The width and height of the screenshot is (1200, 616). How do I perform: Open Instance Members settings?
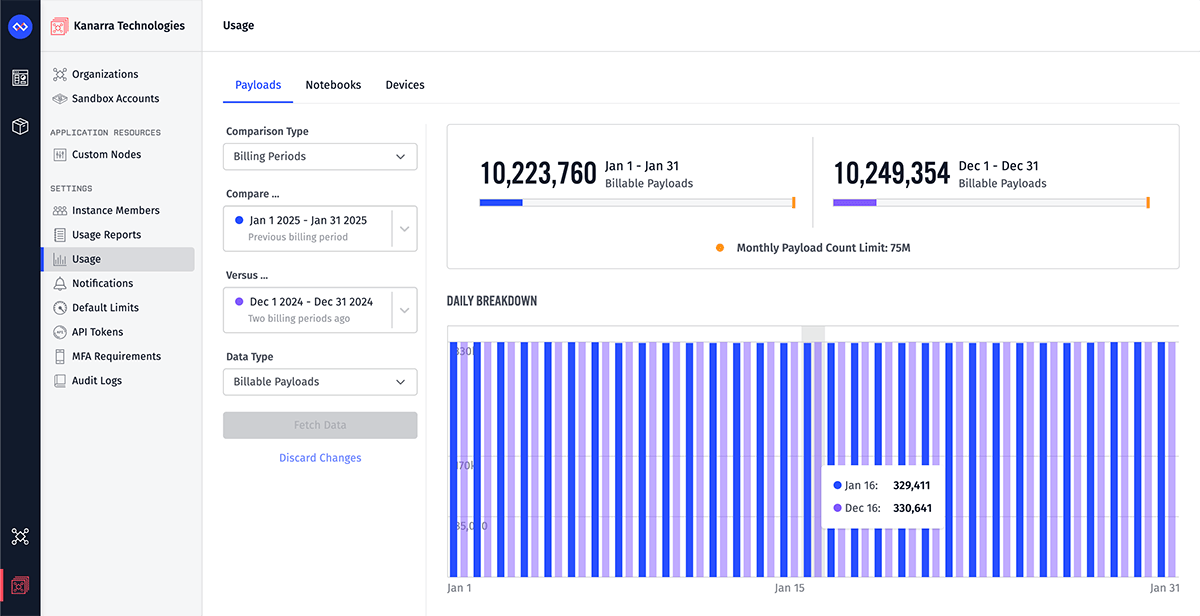(118, 211)
